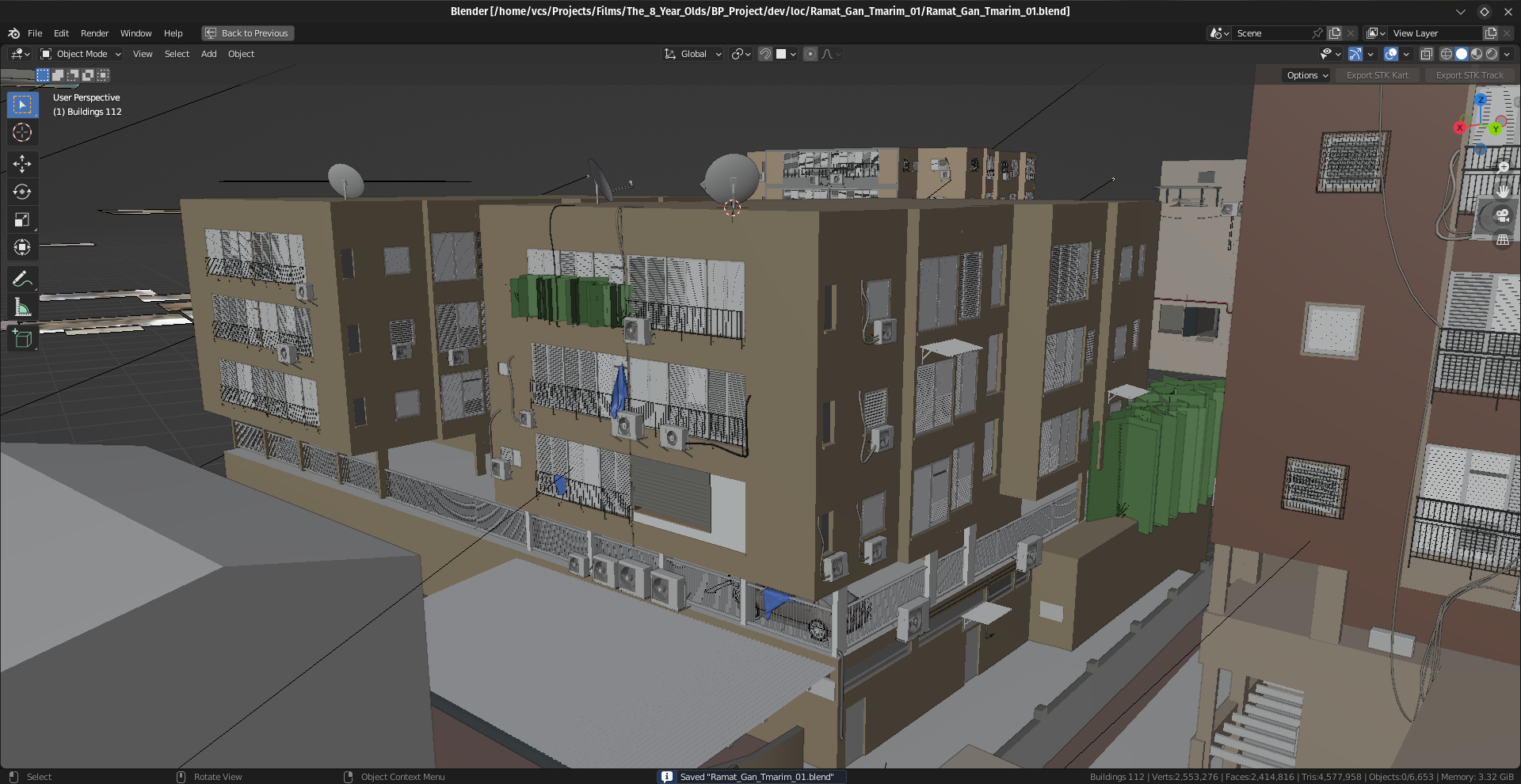This screenshot has width=1521, height=784.
Task: Activate the Rotate tool
Action: click(x=22, y=192)
